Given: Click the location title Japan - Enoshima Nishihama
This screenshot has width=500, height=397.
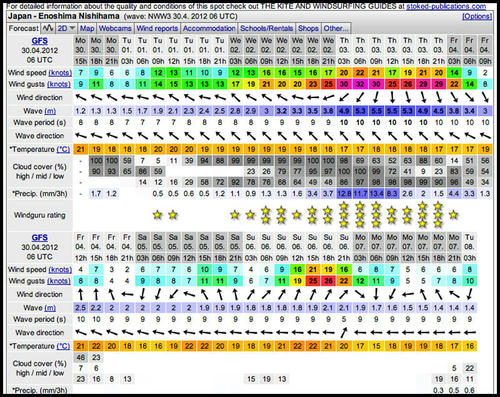Looking at the screenshot, I should pos(64,16).
